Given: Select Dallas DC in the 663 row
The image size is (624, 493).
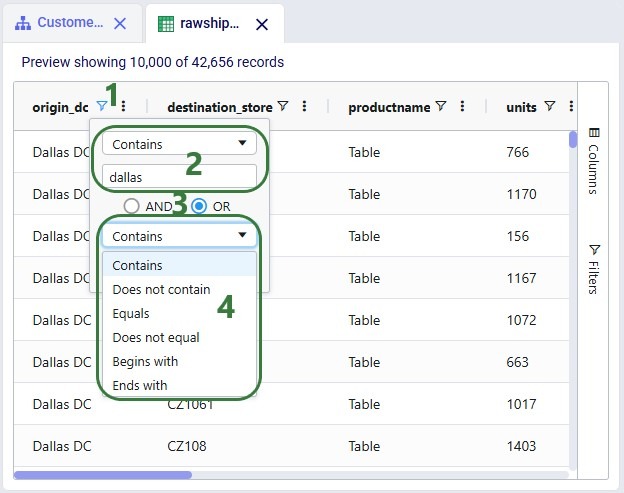Looking at the screenshot, I should (x=62, y=362).
